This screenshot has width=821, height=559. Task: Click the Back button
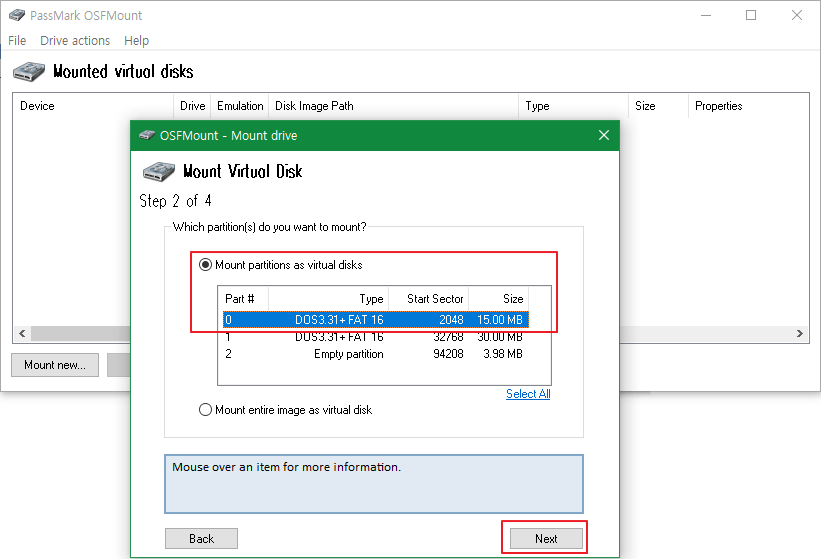click(x=202, y=539)
